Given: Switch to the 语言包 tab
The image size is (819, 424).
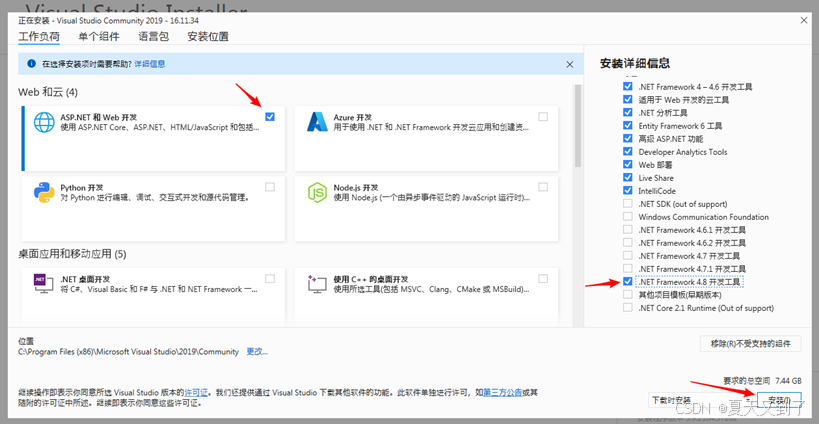Looking at the screenshot, I should click(x=154, y=37).
